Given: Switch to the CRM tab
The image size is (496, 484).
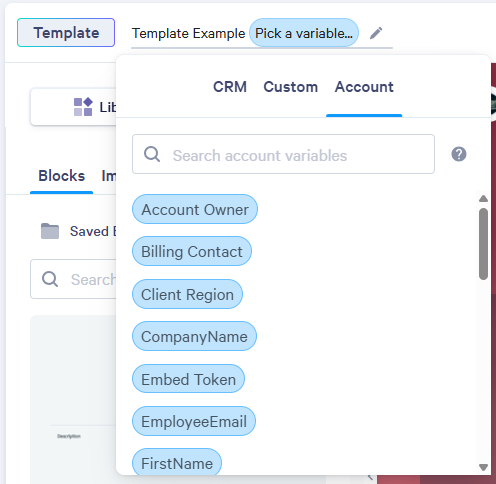Looking at the screenshot, I should pyautogui.click(x=230, y=87).
